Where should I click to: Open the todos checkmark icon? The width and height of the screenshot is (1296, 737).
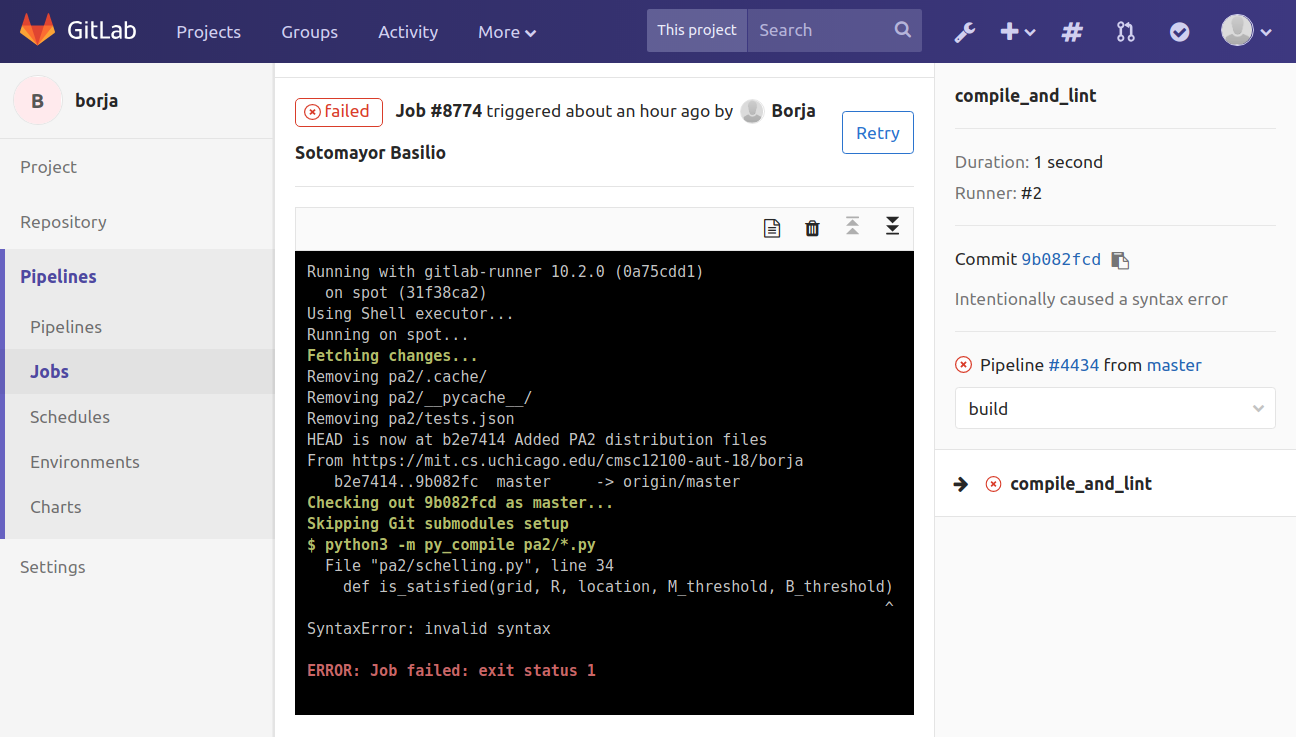1180,32
